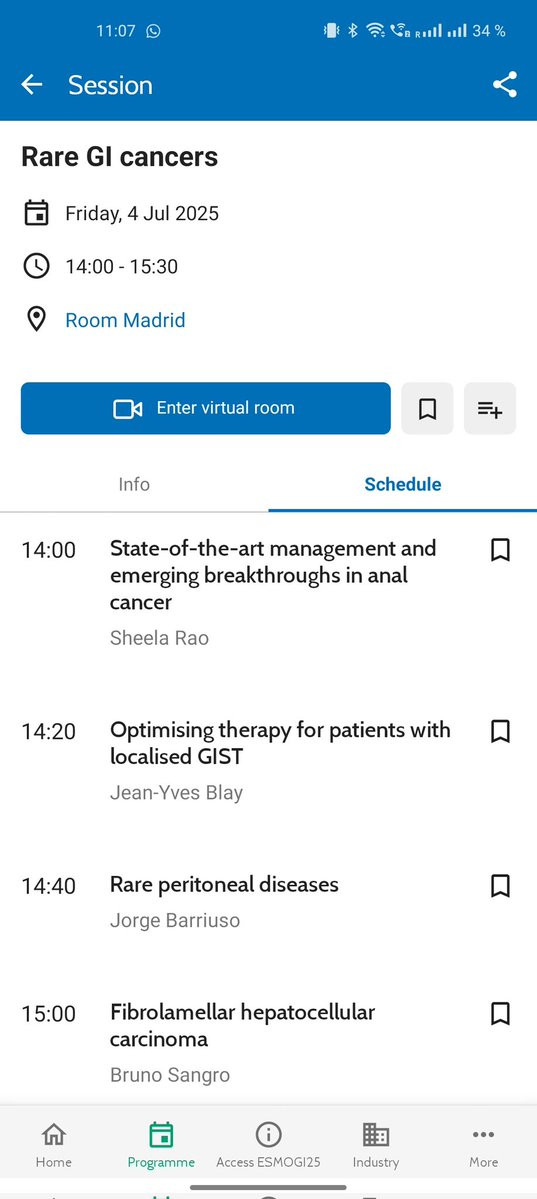
Task: Open the Industry building icon
Action: point(376,1135)
